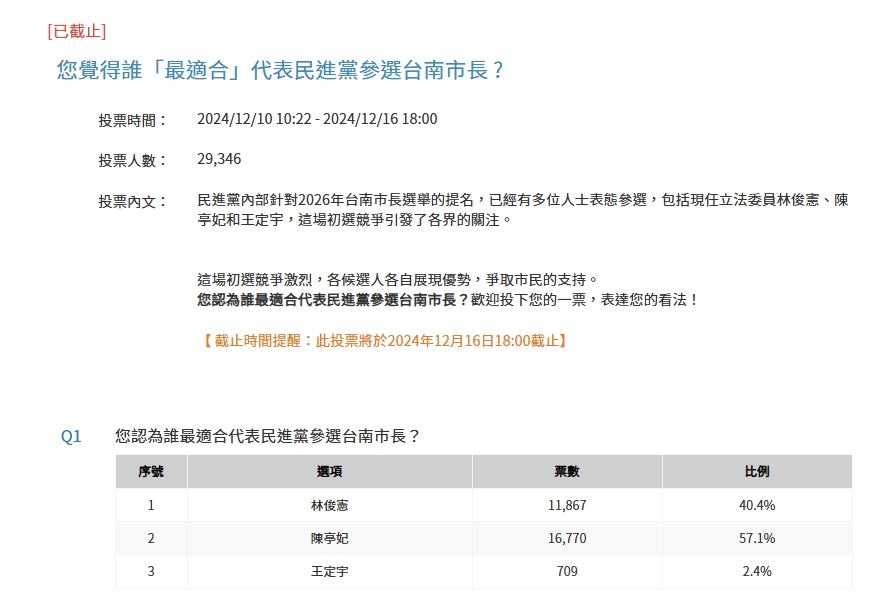891x616 pixels.
Task: Click the 票數 column header
Action: (x=567, y=472)
